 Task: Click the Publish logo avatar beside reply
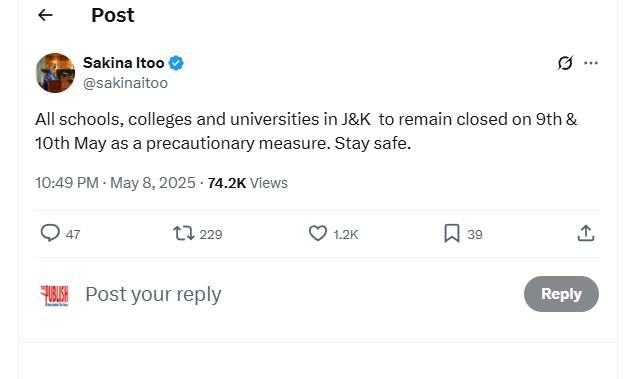coord(54,295)
